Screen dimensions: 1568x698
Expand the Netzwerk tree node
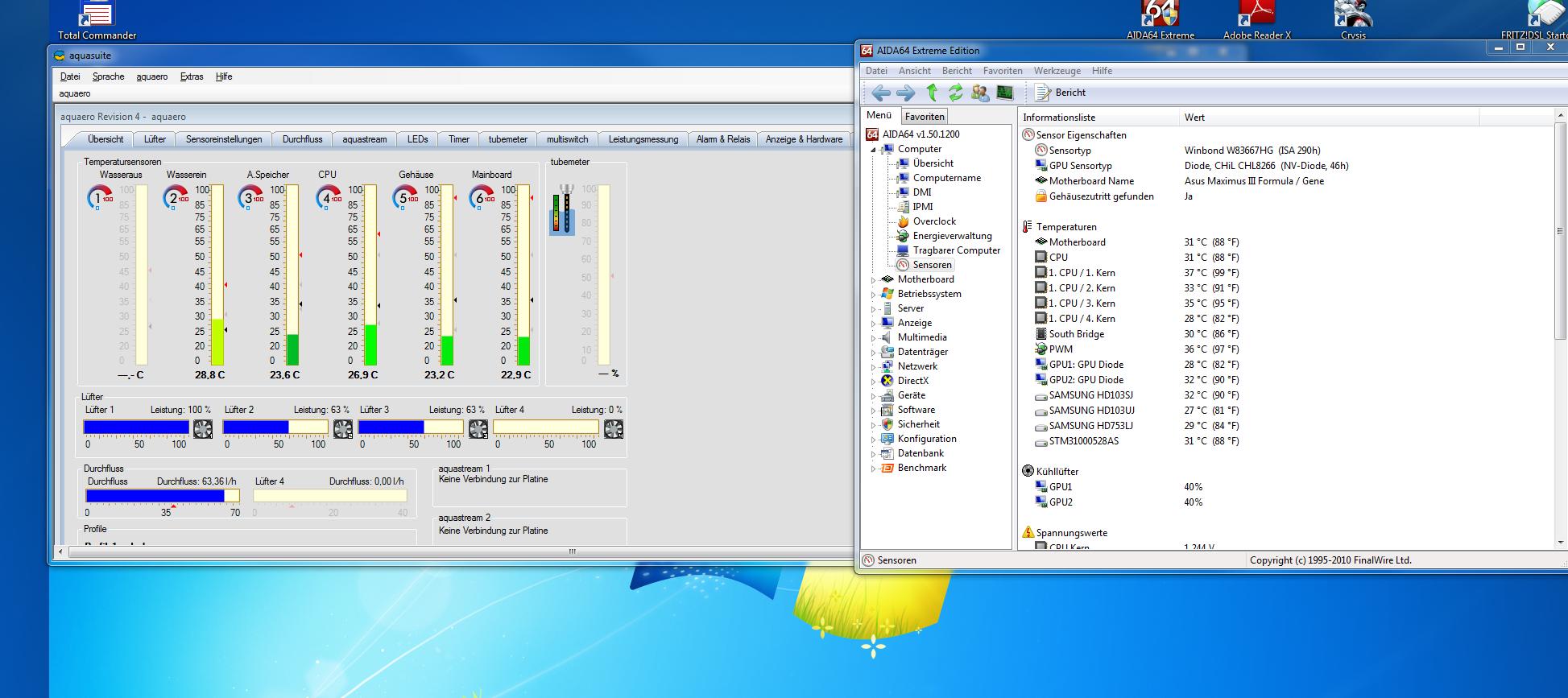click(873, 367)
